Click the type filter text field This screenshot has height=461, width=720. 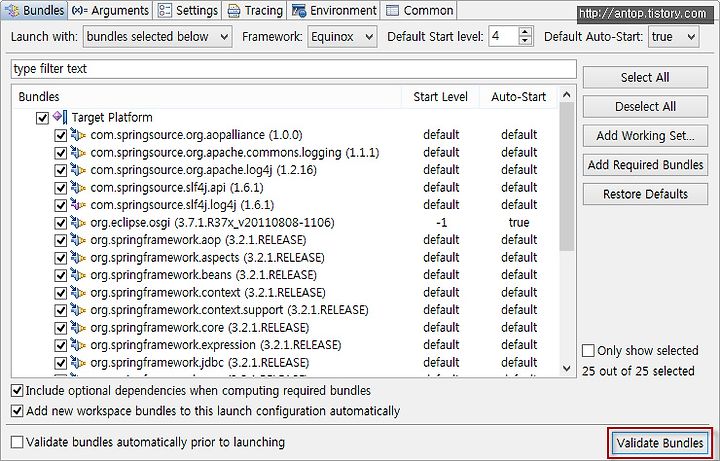(293, 69)
